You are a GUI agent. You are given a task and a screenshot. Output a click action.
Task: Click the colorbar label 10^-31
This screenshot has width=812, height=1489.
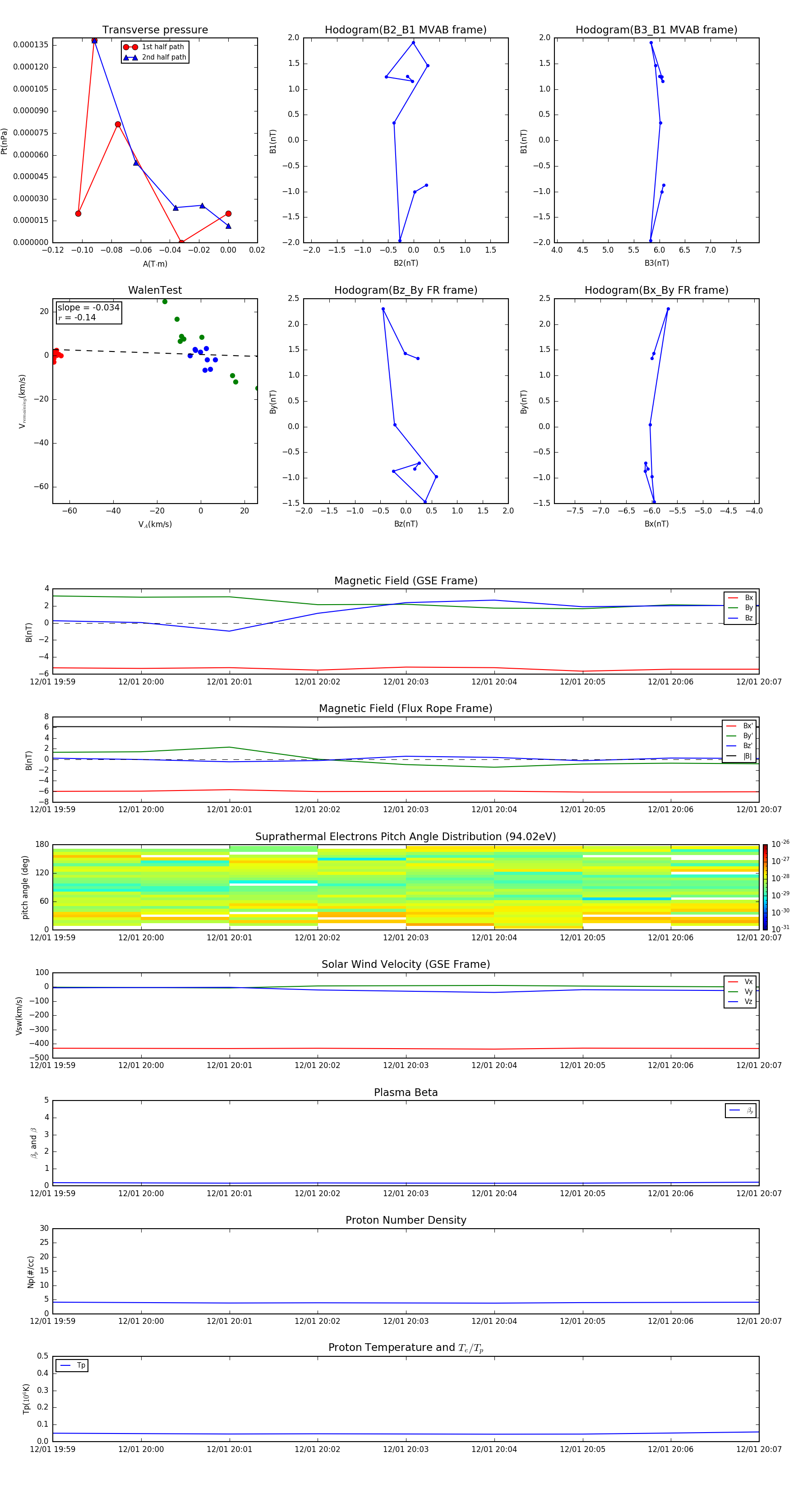click(x=780, y=929)
